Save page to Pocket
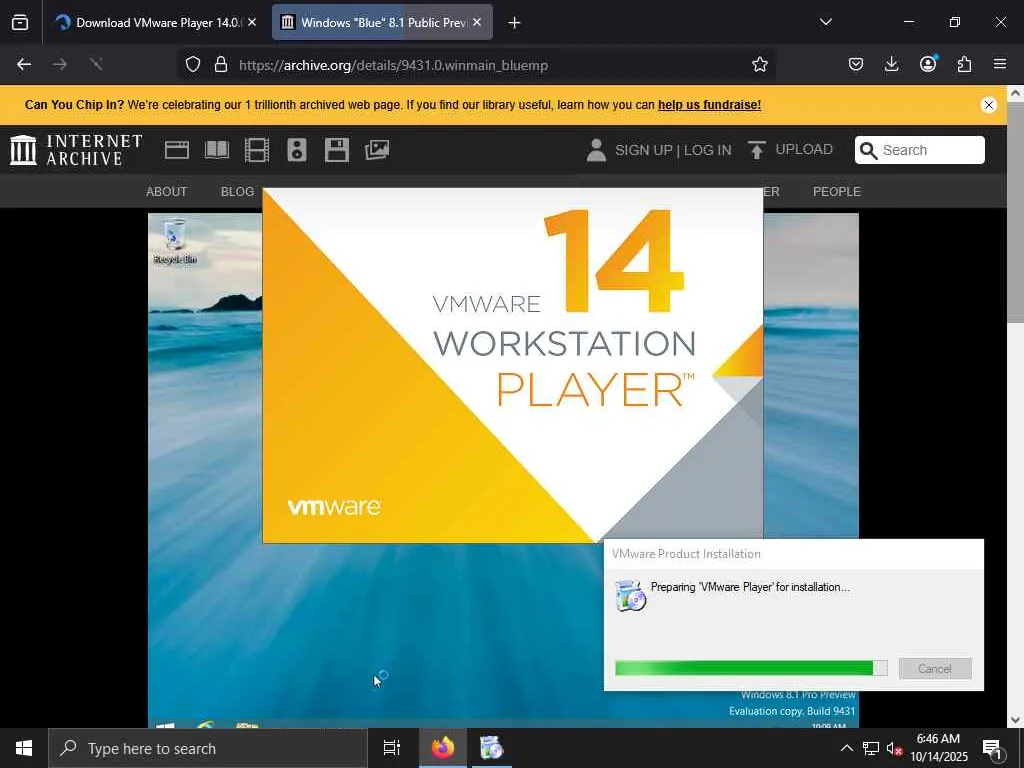1024x768 pixels. (x=856, y=64)
